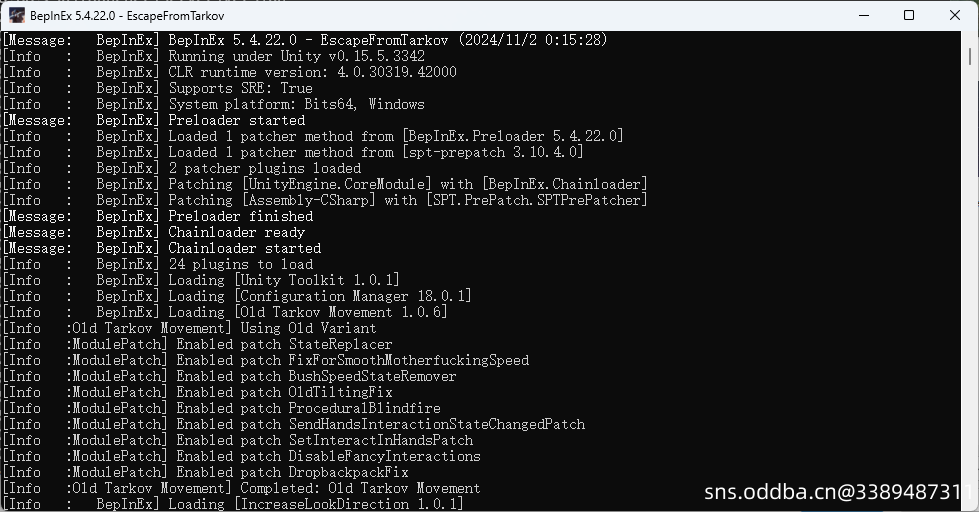The height and width of the screenshot is (512, 979).
Task: Click the 'Enabled patch StateReplacer' line
Action: (x=198, y=344)
